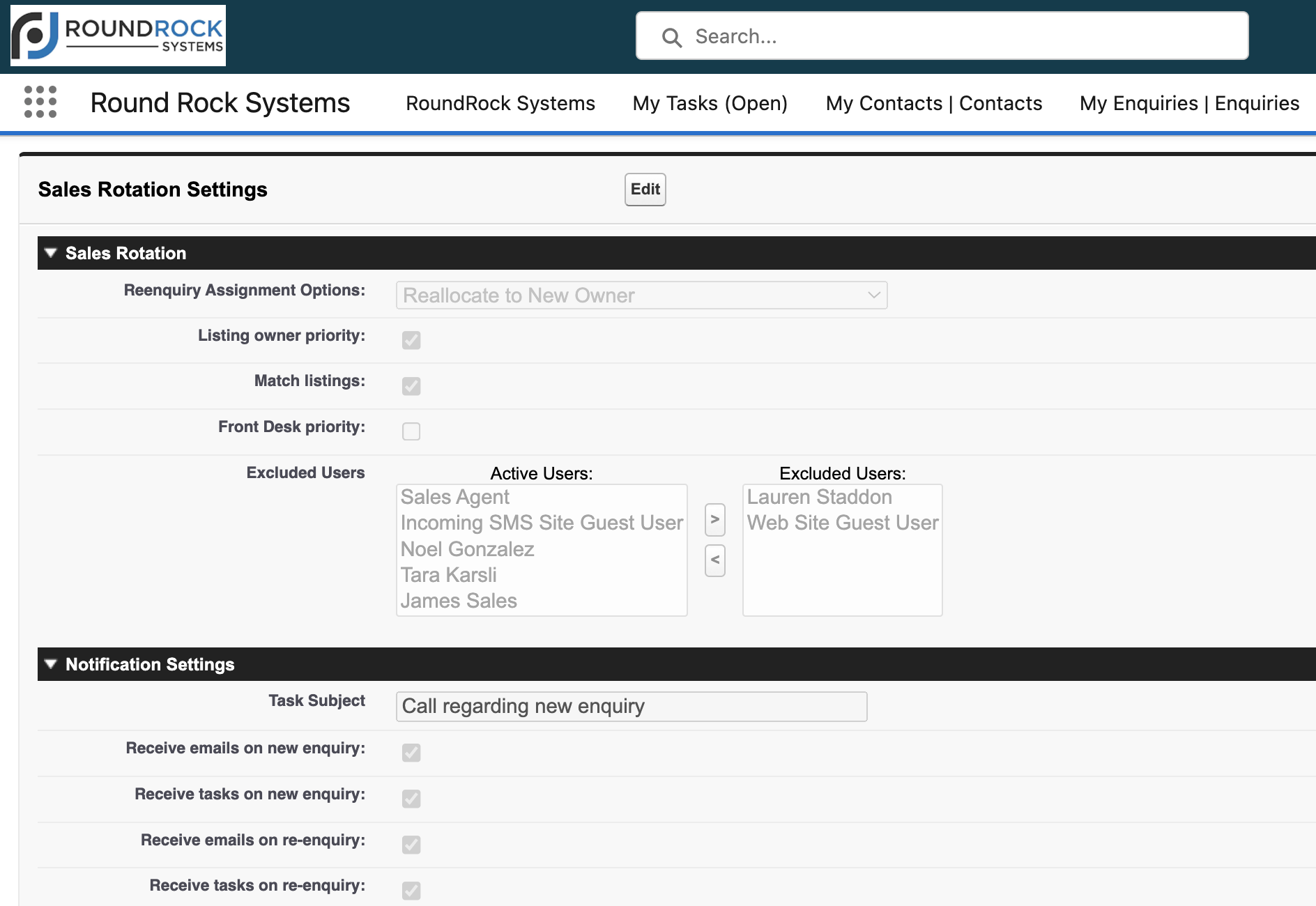Open the RoundRock Systems navigation item
Screen dimensions: 1316x906
(x=500, y=102)
